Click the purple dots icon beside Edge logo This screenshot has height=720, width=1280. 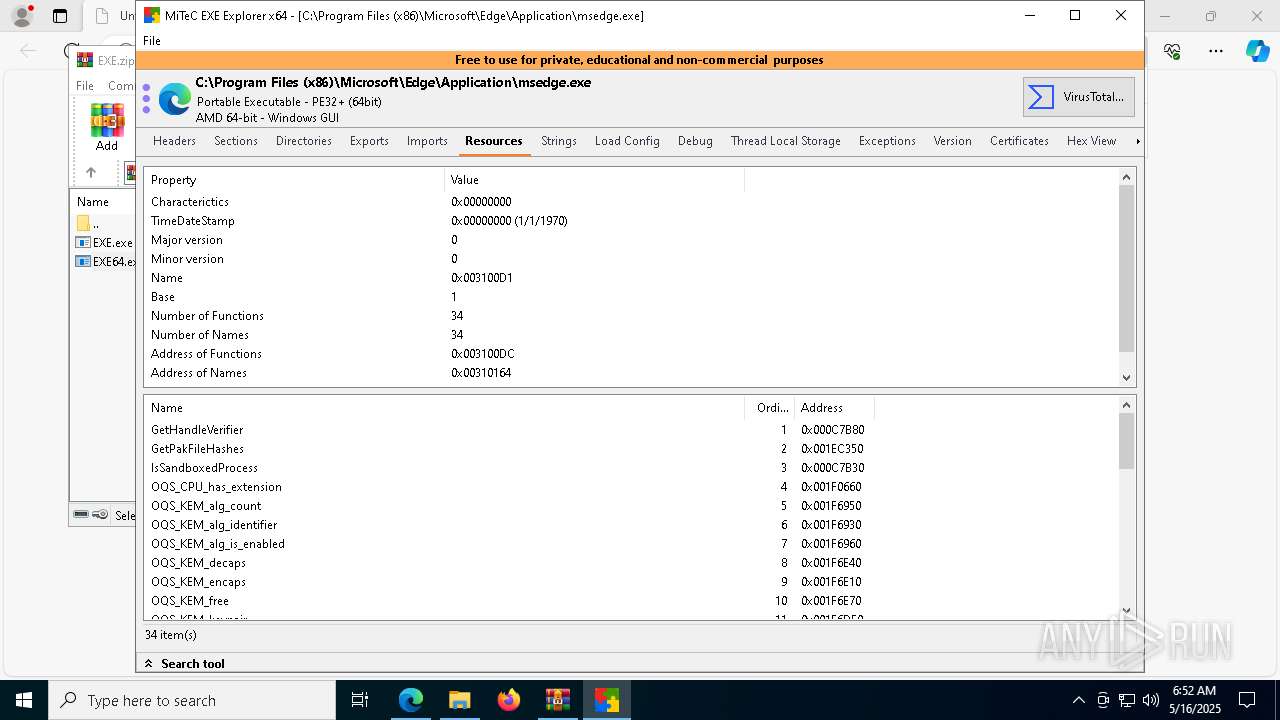pyautogui.click(x=146, y=99)
